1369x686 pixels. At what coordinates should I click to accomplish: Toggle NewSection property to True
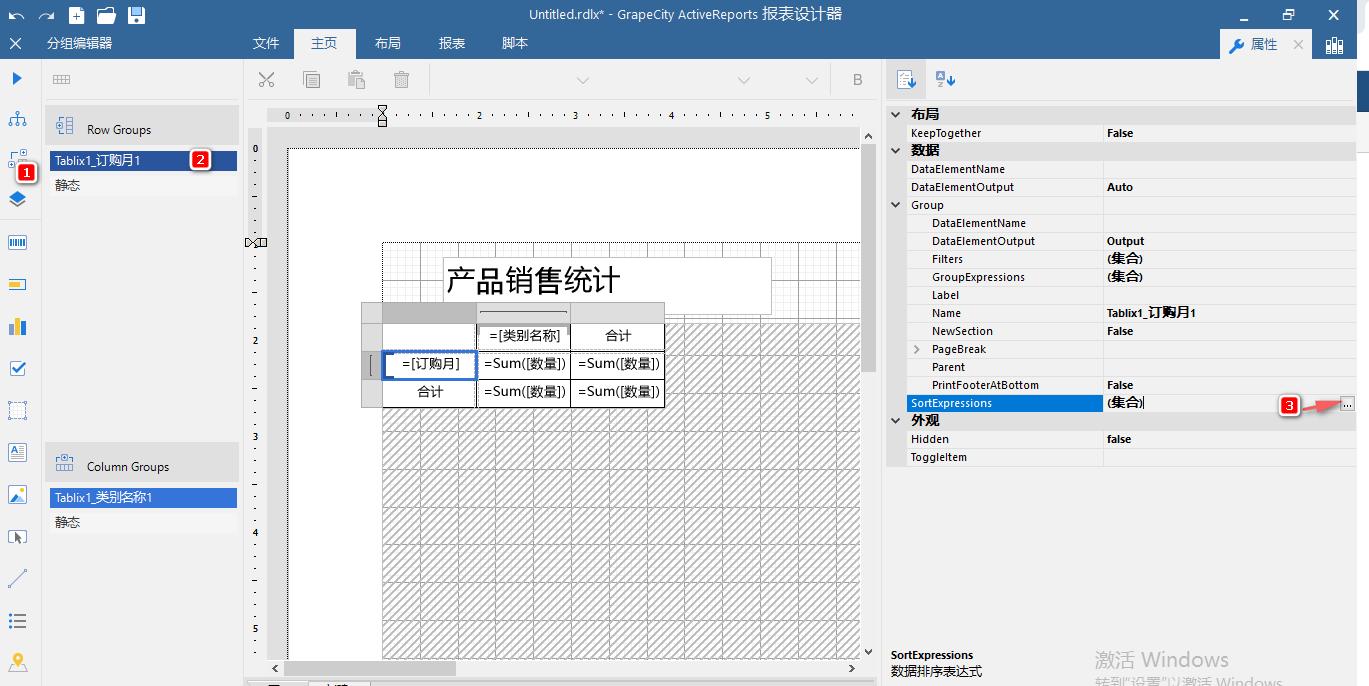pyautogui.click(x=1120, y=330)
